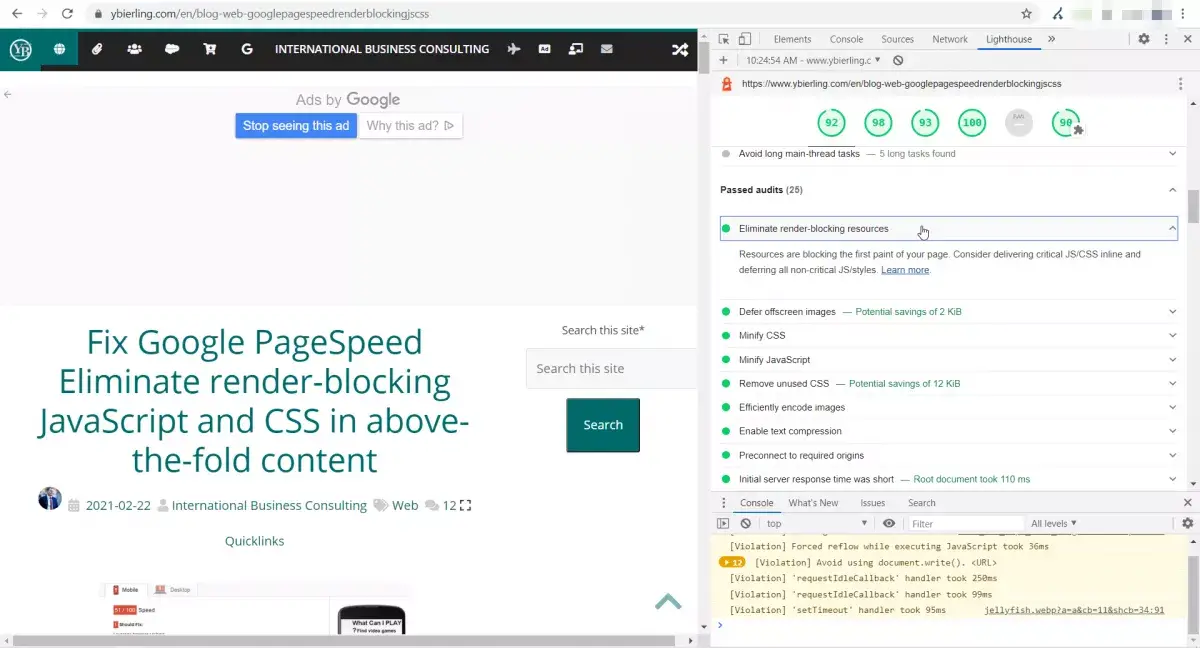
Task: Collapse the Passed audits section
Action: point(1172,190)
